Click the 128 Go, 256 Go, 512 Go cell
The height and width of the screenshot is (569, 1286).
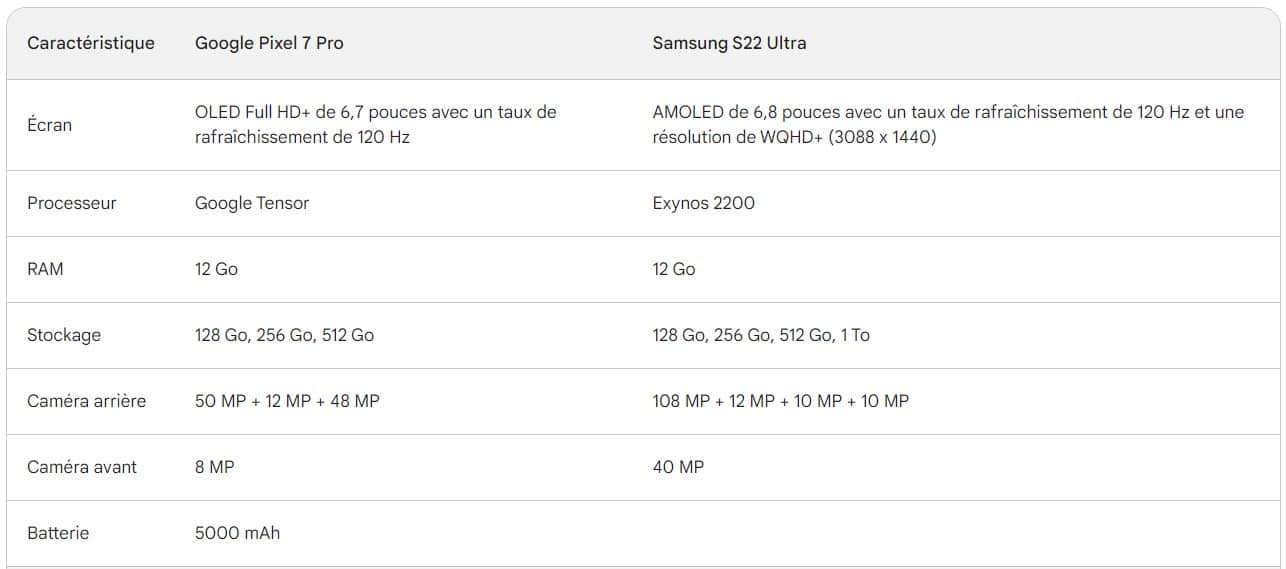point(284,335)
